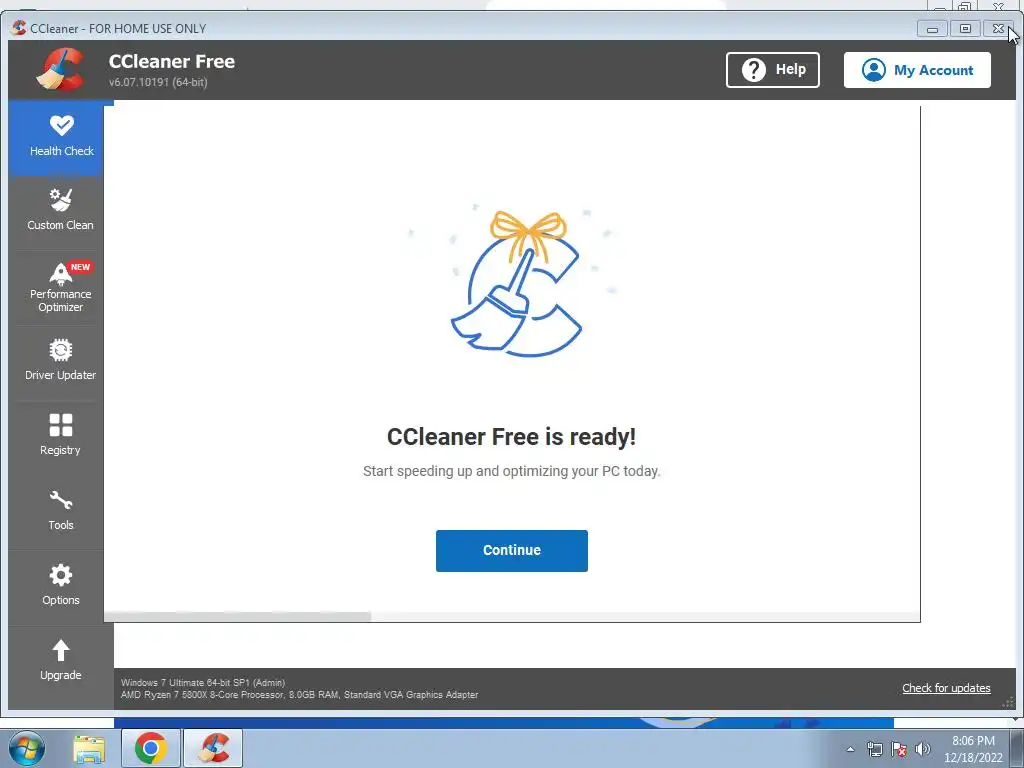The image size is (1024, 768).
Task: Open My Account
Action: pyautogui.click(x=917, y=70)
